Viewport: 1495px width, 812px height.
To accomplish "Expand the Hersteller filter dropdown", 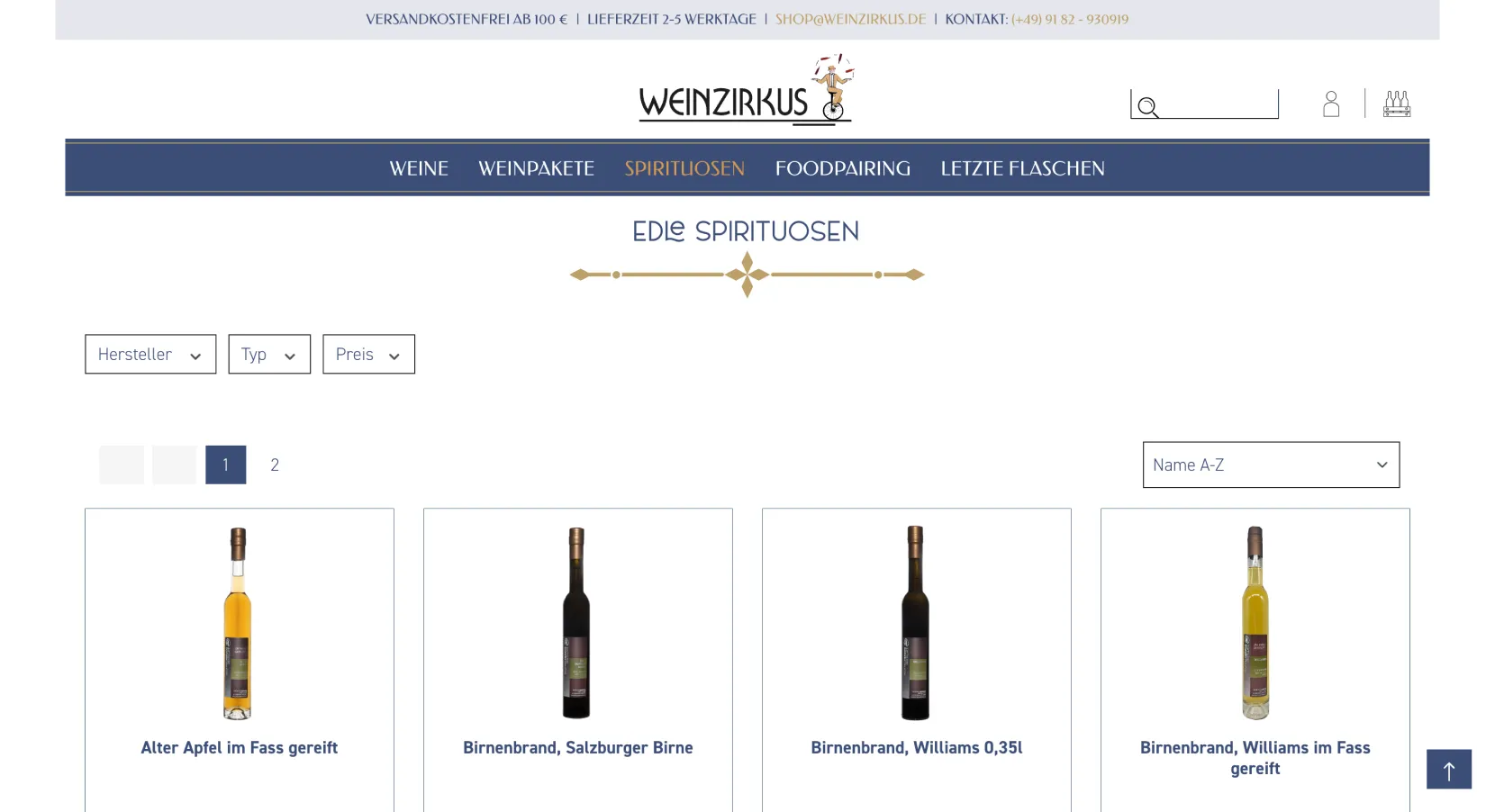I will [x=150, y=355].
